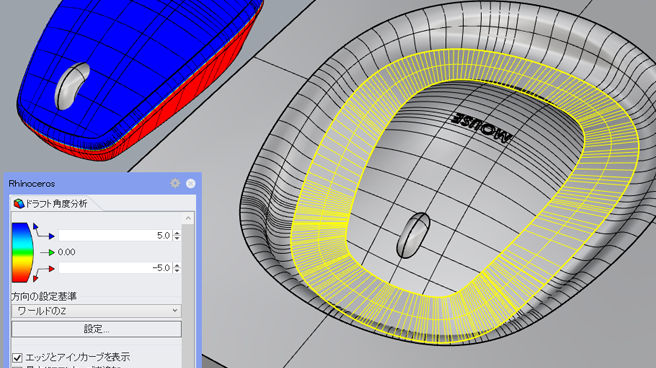The image size is (656, 368).
Task: Toggle the show edges and isocurves checkbox
Action: 17,358
